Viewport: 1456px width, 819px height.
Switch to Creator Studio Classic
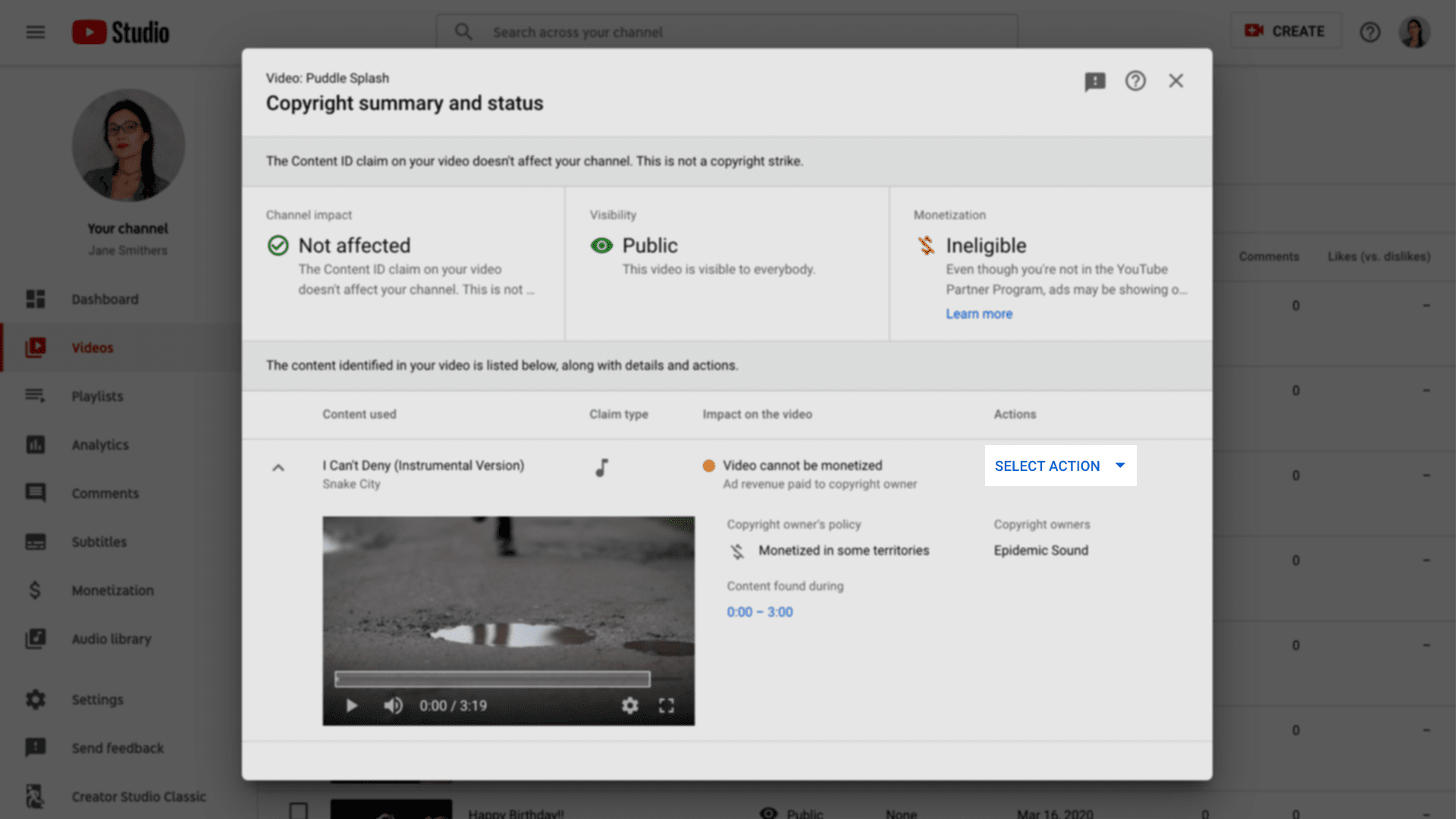click(x=121, y=797)
